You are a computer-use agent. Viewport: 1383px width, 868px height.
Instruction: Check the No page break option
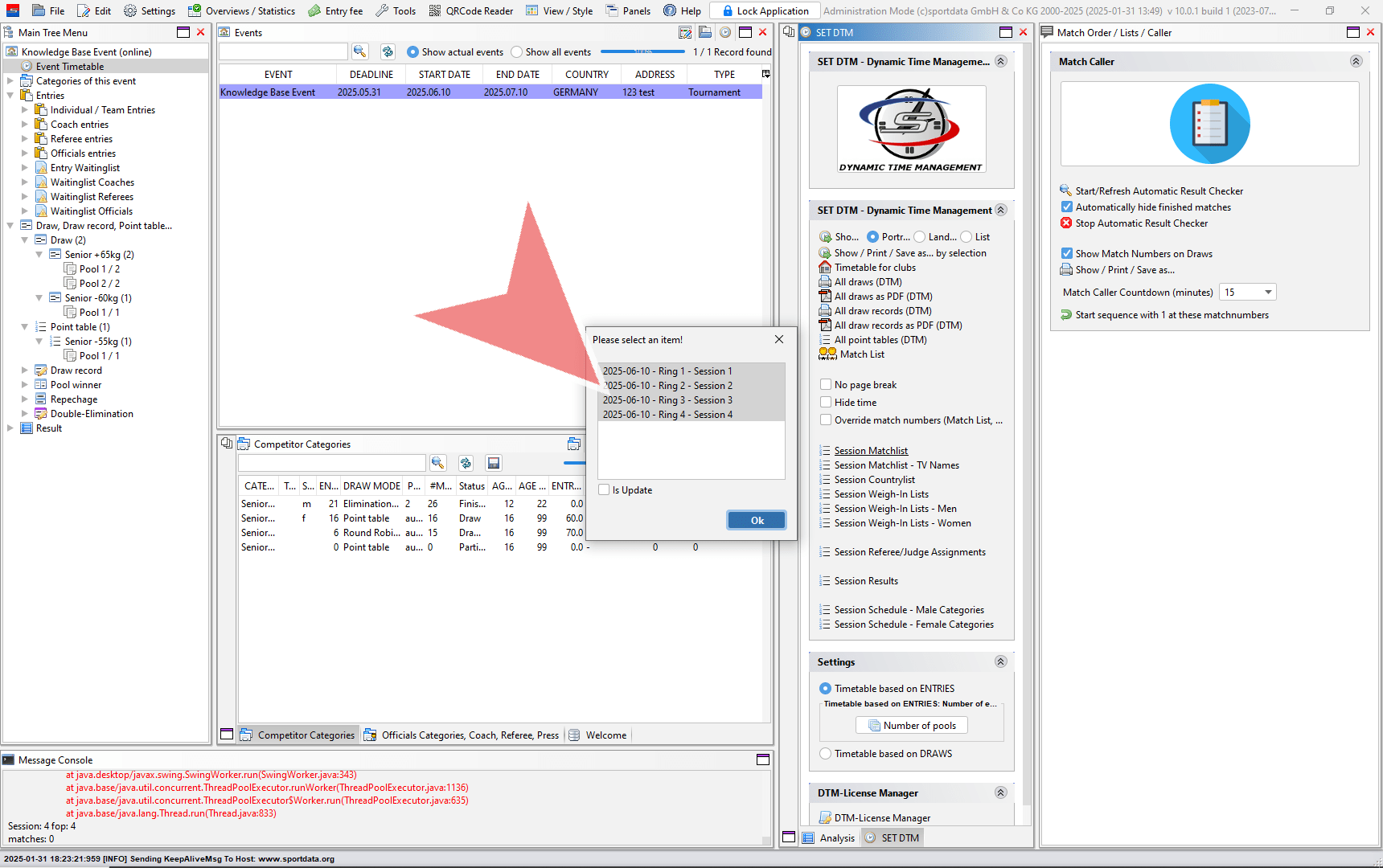click(x=826, y=385)
